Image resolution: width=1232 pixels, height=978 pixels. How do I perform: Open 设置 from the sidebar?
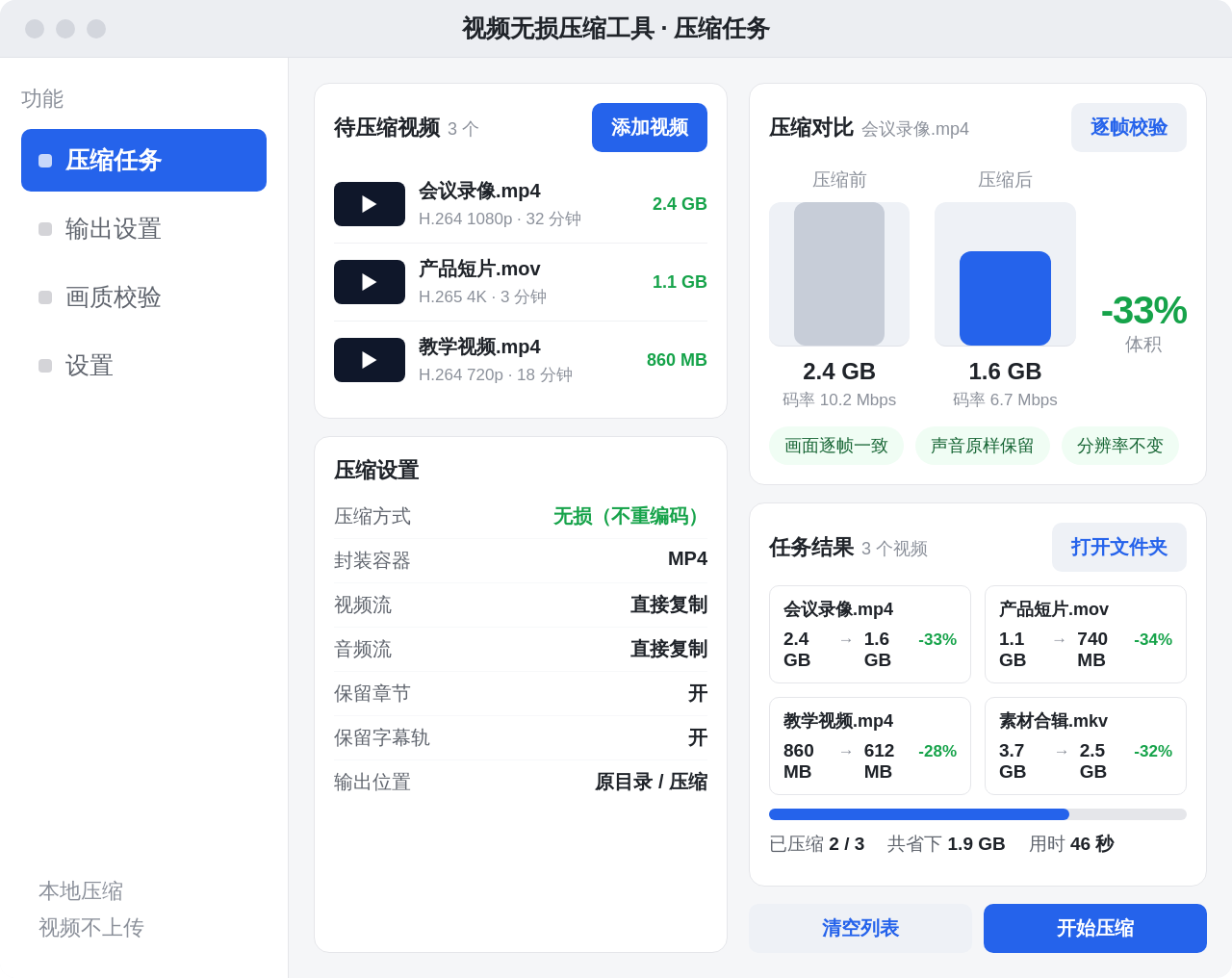[143, 366]
